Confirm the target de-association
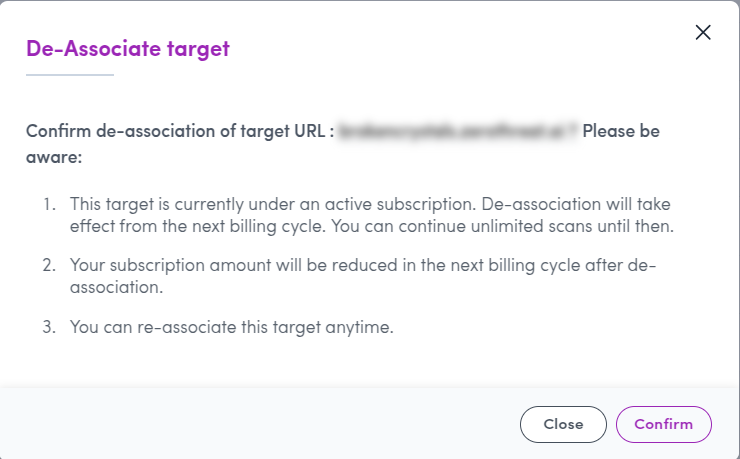The height and width of the screenshot is (459, 740). pos(664,424)
